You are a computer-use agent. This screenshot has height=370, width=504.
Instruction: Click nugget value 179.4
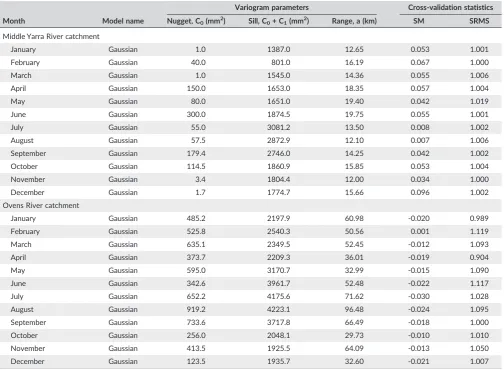[196, 153]
